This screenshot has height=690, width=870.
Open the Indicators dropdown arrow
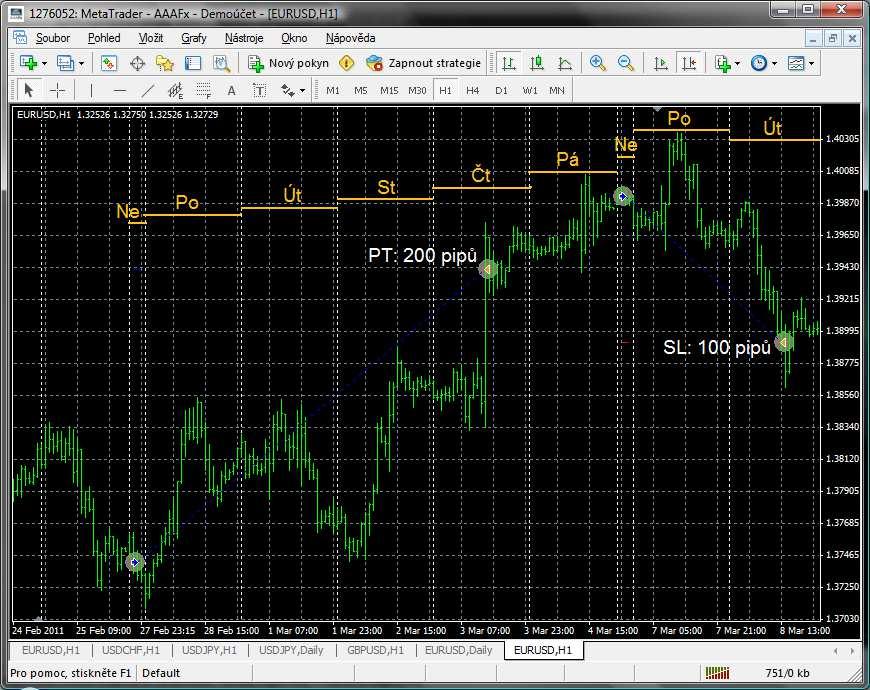737,64
